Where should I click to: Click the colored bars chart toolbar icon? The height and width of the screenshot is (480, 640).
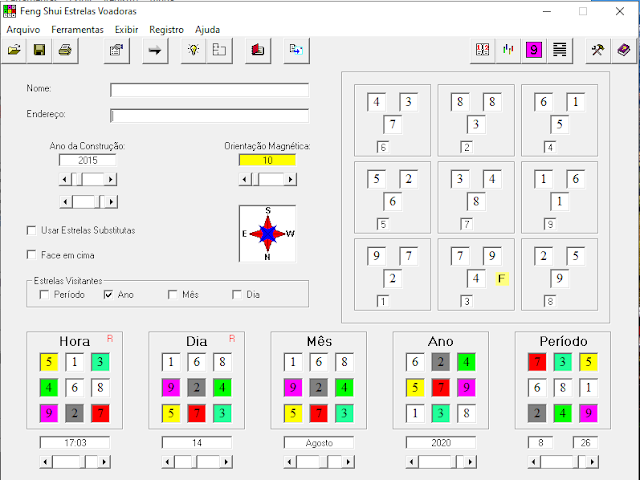pos(508,50)
